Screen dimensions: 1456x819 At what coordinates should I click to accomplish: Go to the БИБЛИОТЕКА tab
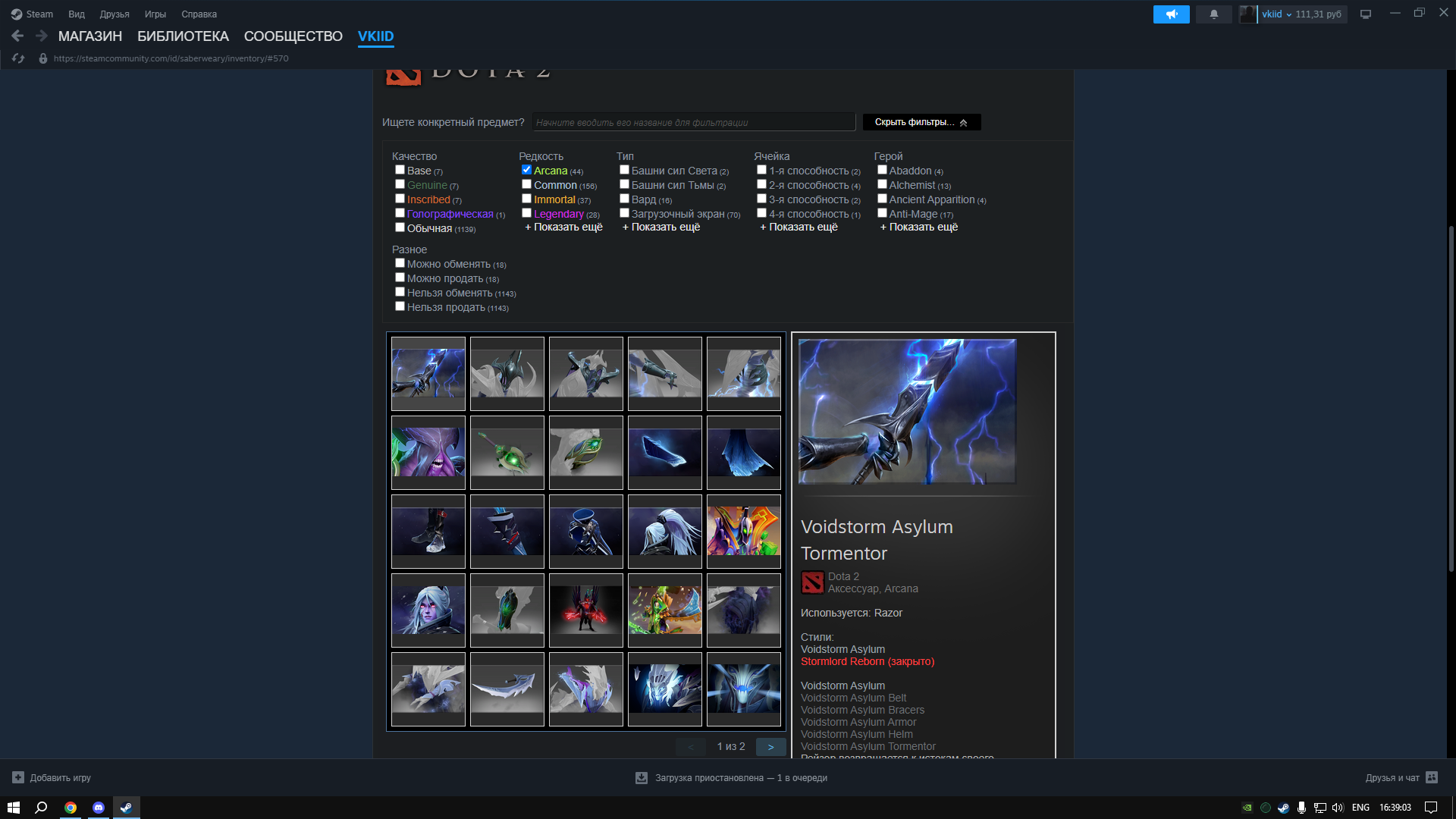(183, 36)
